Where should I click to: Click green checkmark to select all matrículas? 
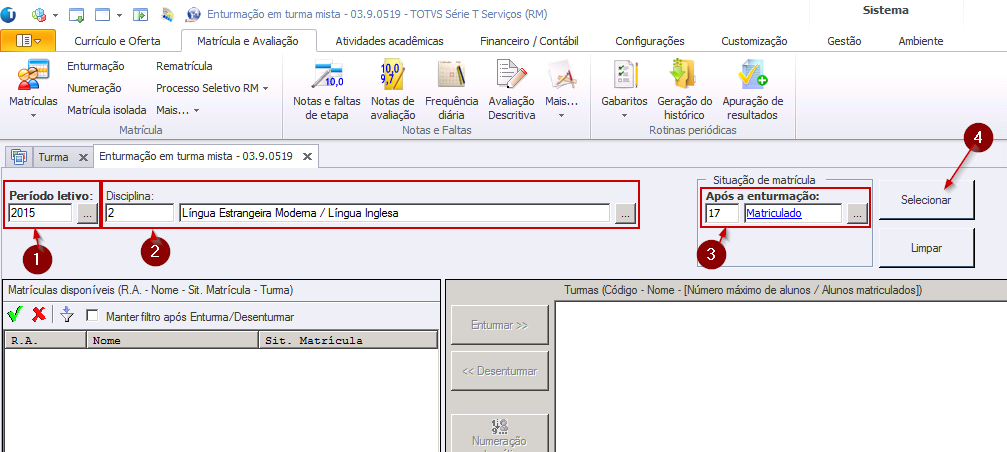14,315
